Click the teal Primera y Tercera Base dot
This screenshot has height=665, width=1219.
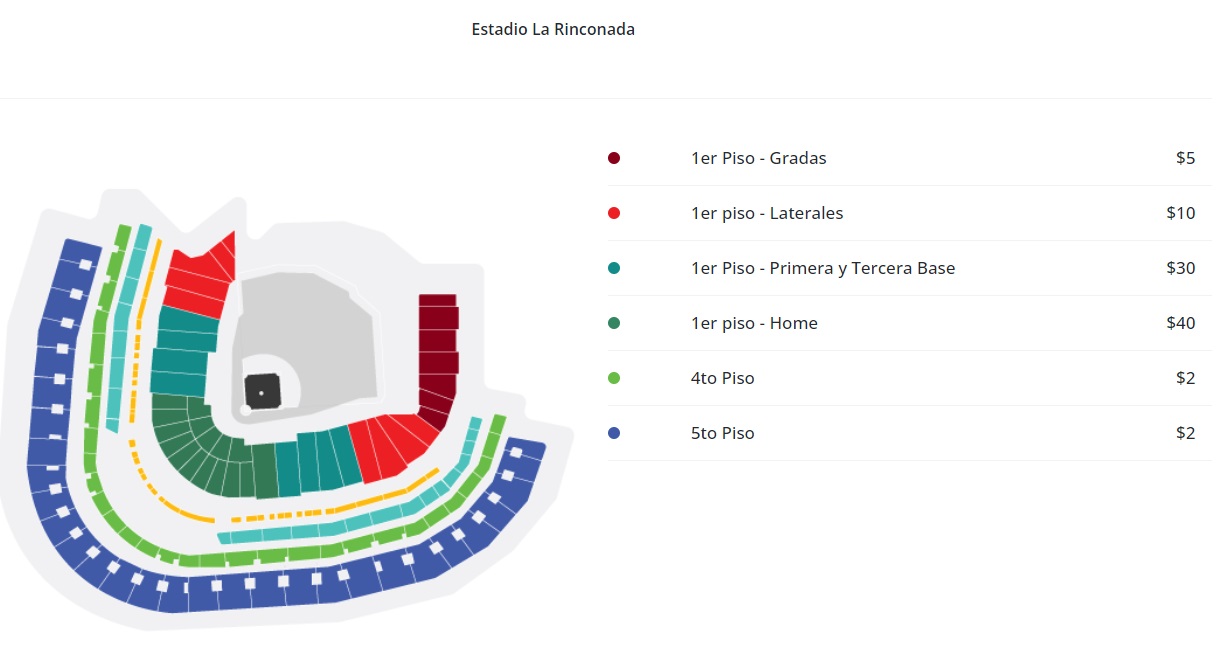pos(614,268)
